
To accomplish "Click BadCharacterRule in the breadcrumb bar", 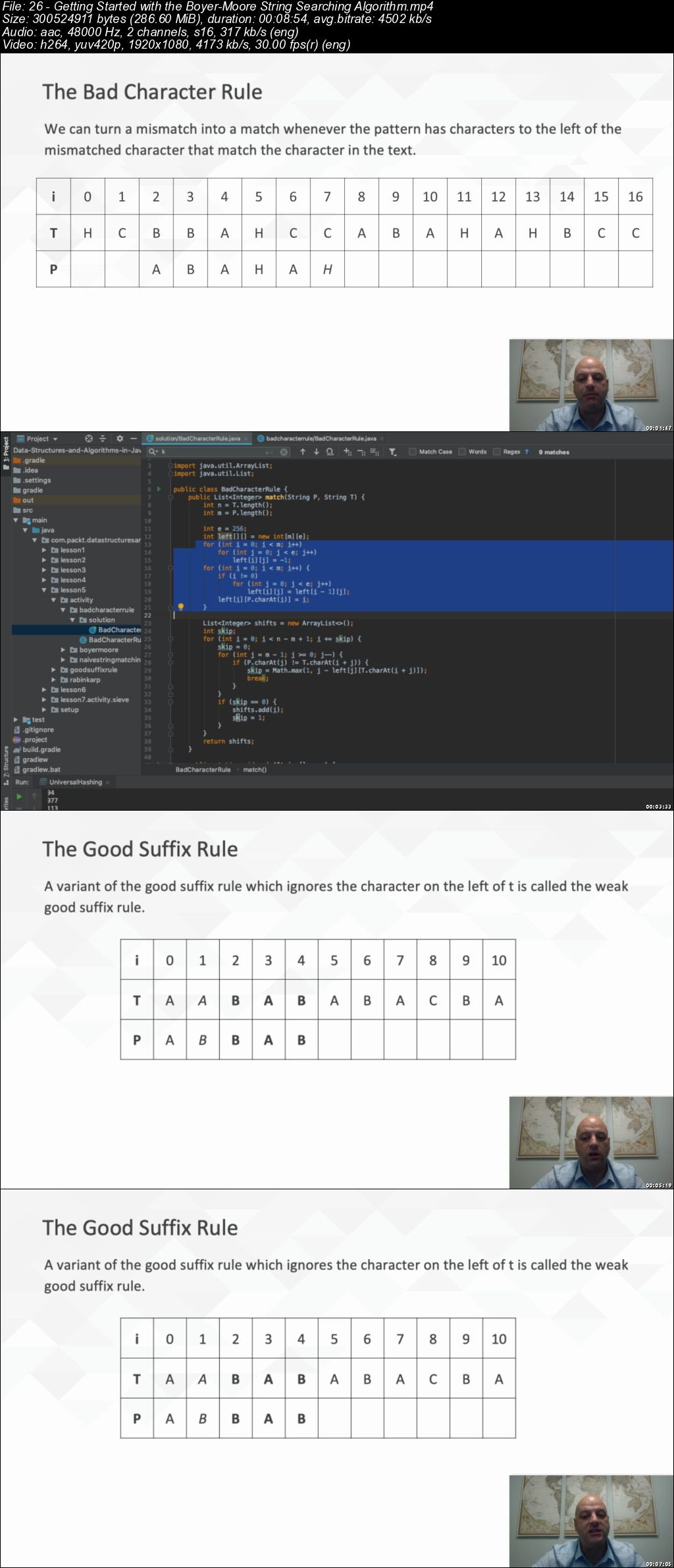I will click(203, 769).
